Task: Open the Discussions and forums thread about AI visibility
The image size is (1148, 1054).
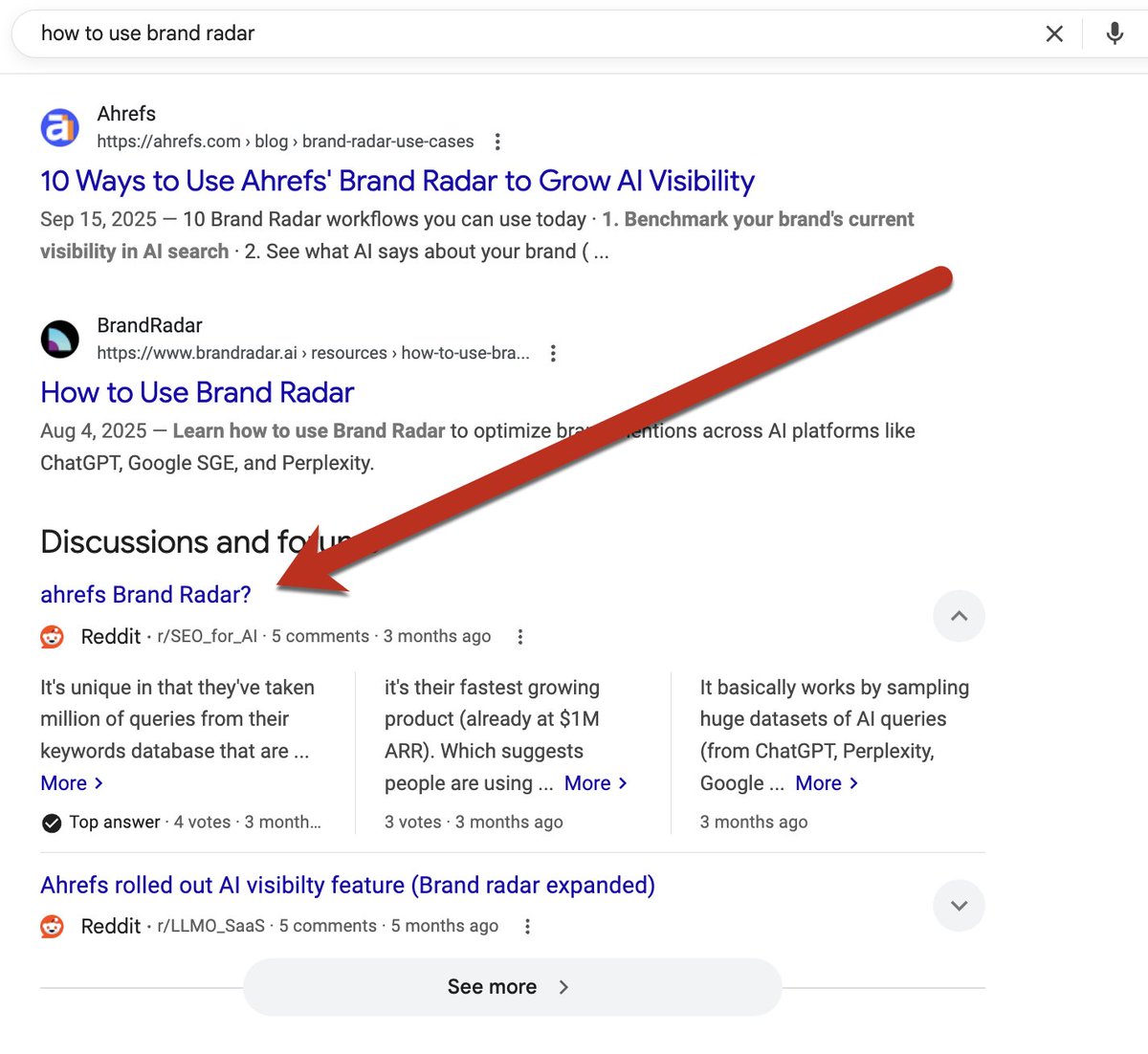Action: [x=347, y=885]
